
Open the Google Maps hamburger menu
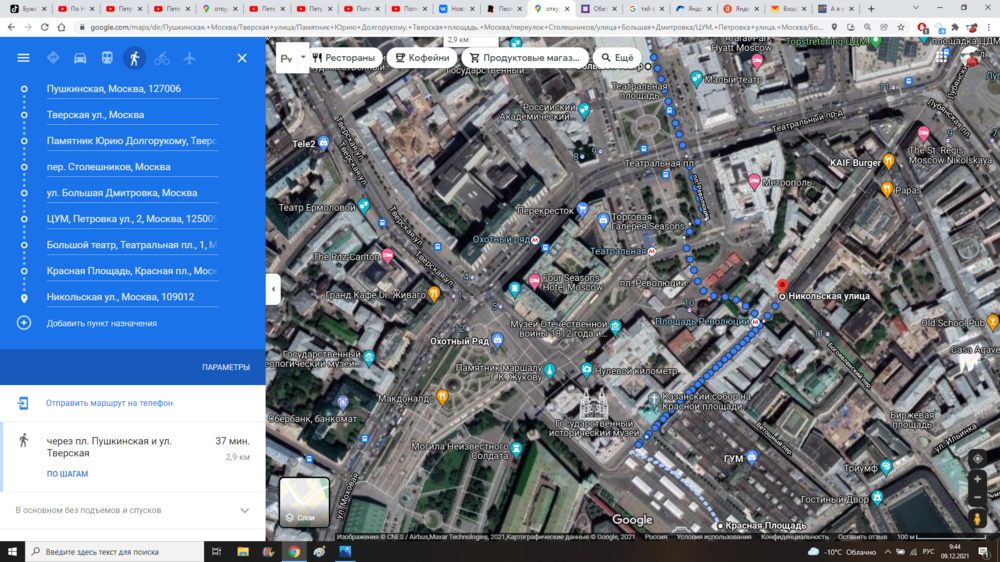[23, 58]
